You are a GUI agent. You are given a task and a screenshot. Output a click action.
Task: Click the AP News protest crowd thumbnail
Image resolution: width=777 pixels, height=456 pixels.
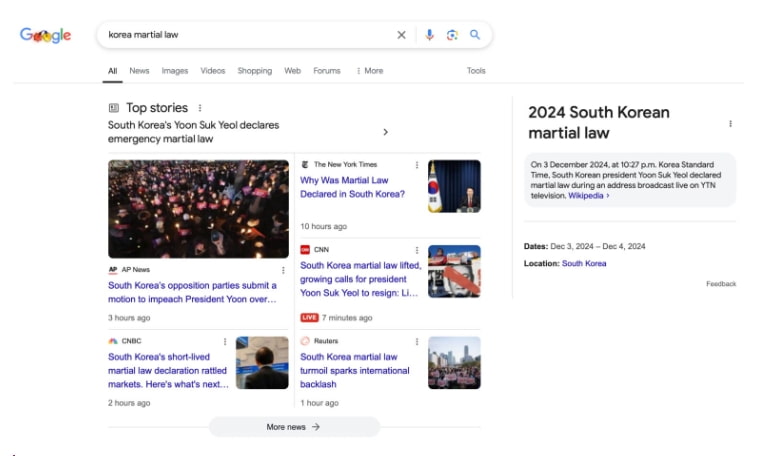point(198,209)
